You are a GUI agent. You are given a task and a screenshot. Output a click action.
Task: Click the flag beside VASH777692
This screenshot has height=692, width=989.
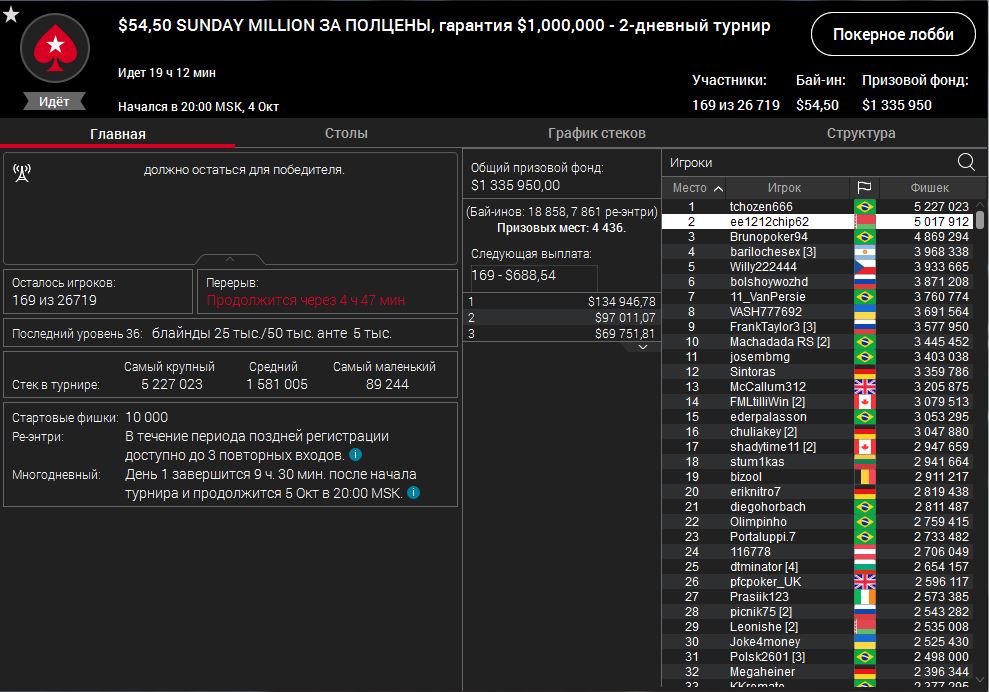tap(864, 312)
